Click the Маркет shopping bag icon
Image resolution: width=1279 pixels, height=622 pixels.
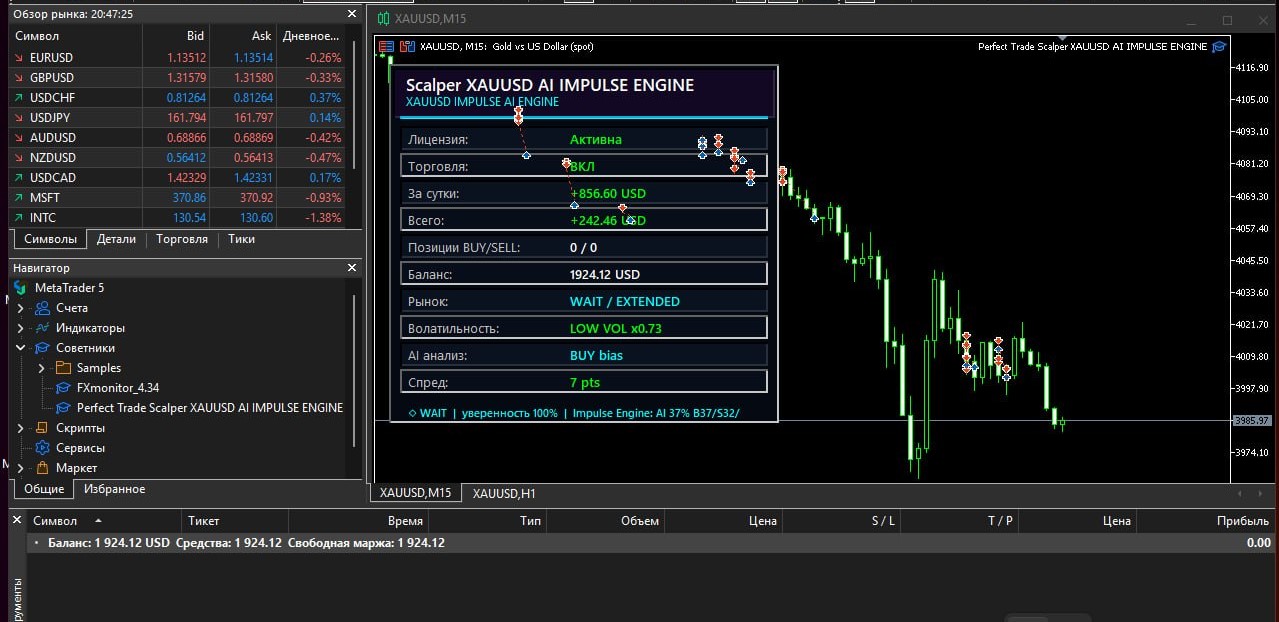42,468
